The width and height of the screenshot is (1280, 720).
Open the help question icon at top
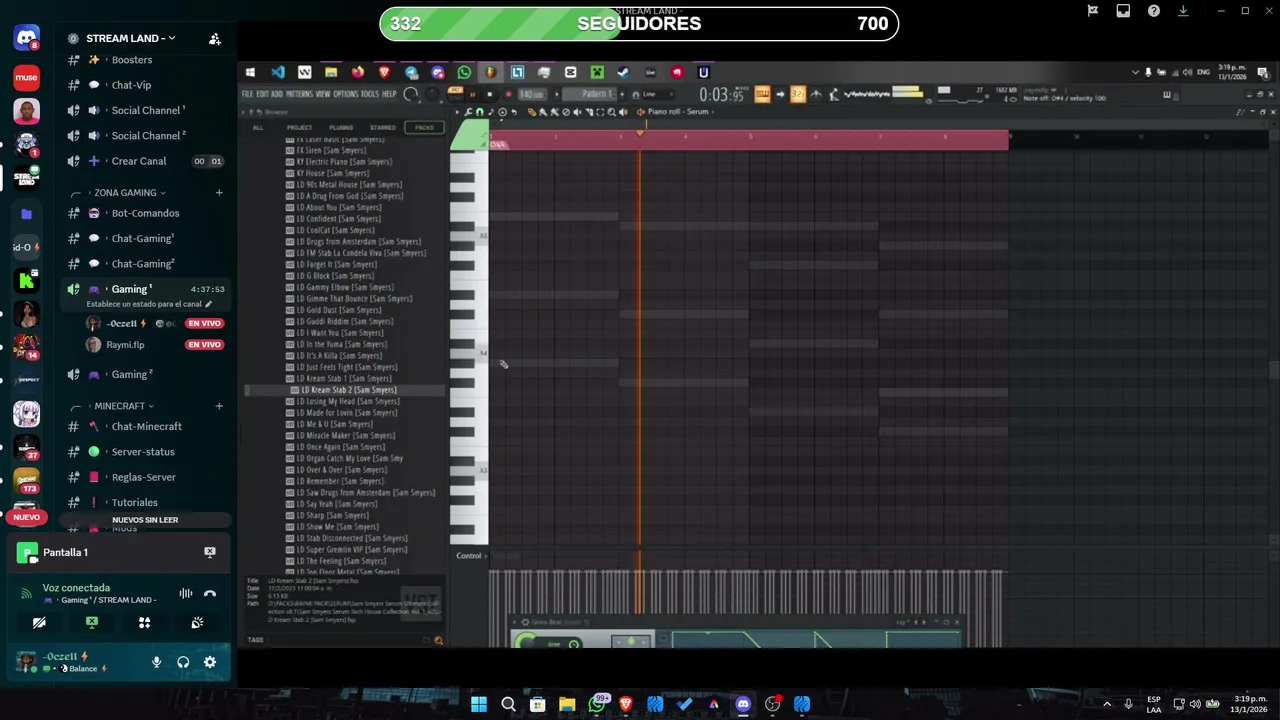tap(1154, 11)
